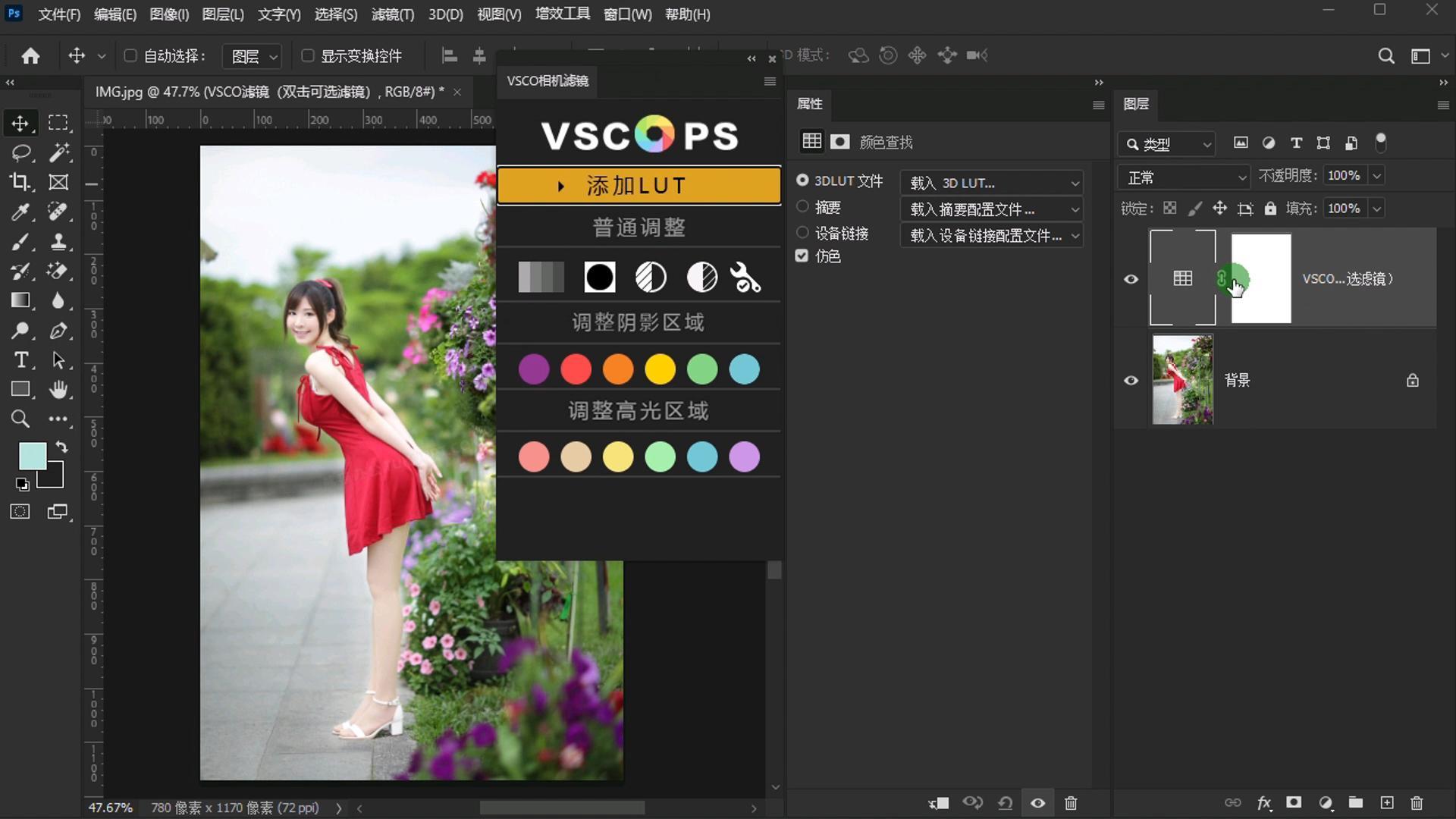1456x819 pixels.
Task: Open the 载入设备链接配置文件 dropdown
Action: point(992,236)
